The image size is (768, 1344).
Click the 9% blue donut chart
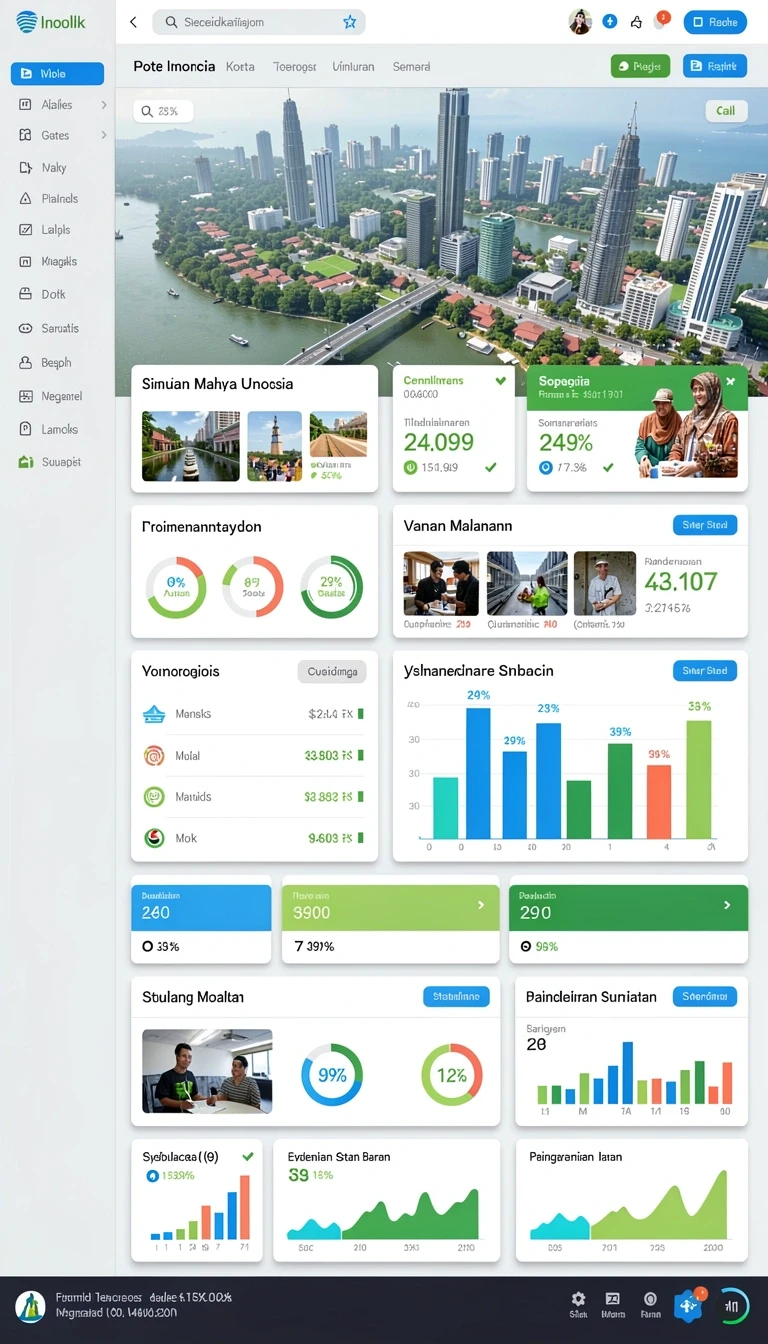click(x=332, y=1075)
